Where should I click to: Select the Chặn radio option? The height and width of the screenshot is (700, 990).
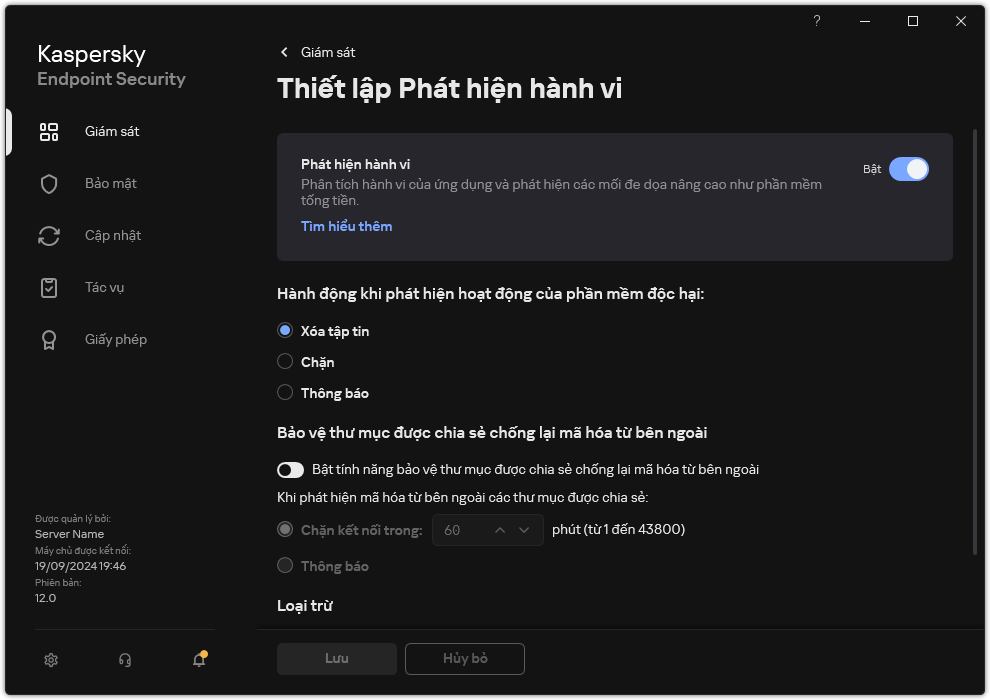(x=285, y=362)
